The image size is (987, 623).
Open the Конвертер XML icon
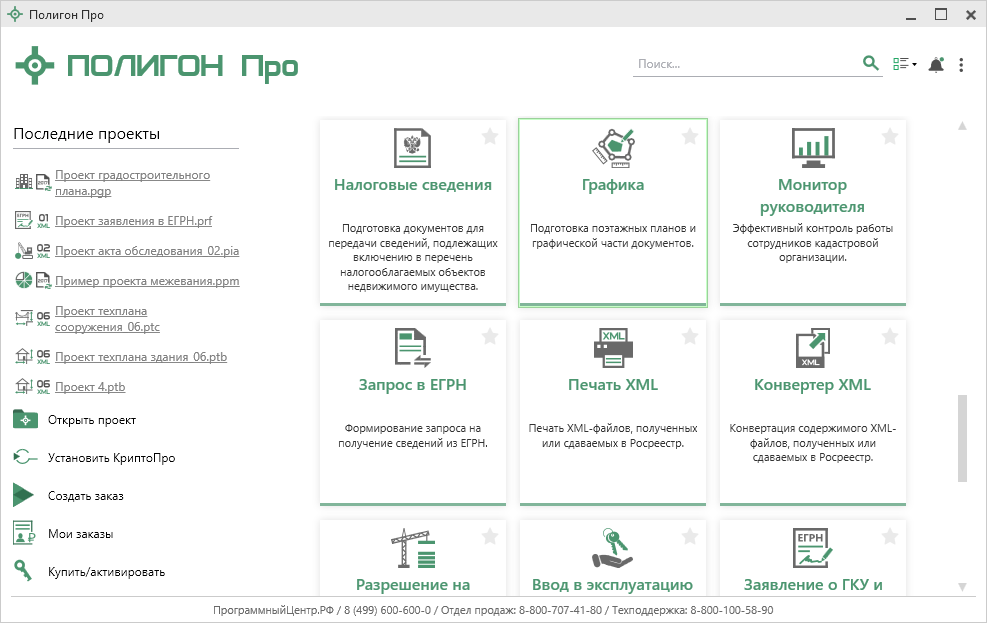812,347
